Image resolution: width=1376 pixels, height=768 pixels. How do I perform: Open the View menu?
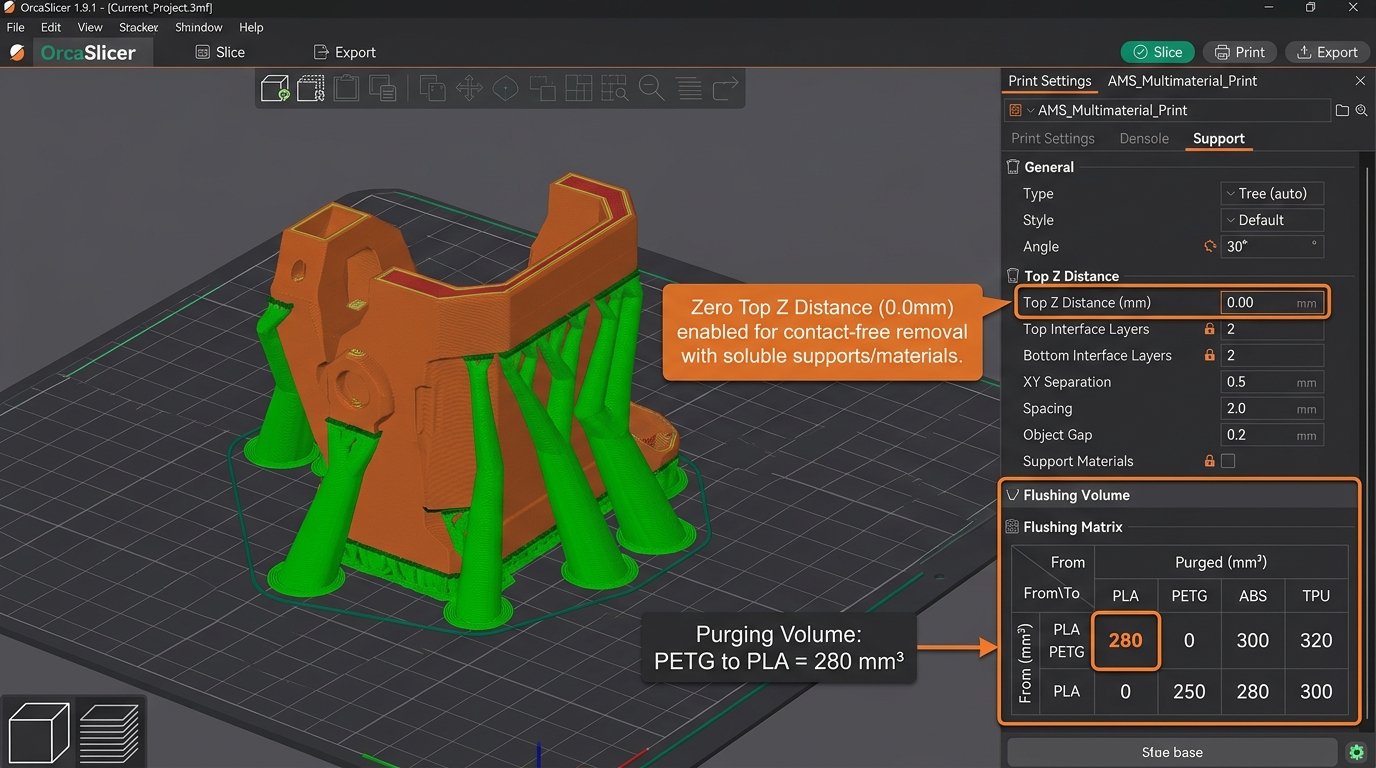[x=90, y=27]
